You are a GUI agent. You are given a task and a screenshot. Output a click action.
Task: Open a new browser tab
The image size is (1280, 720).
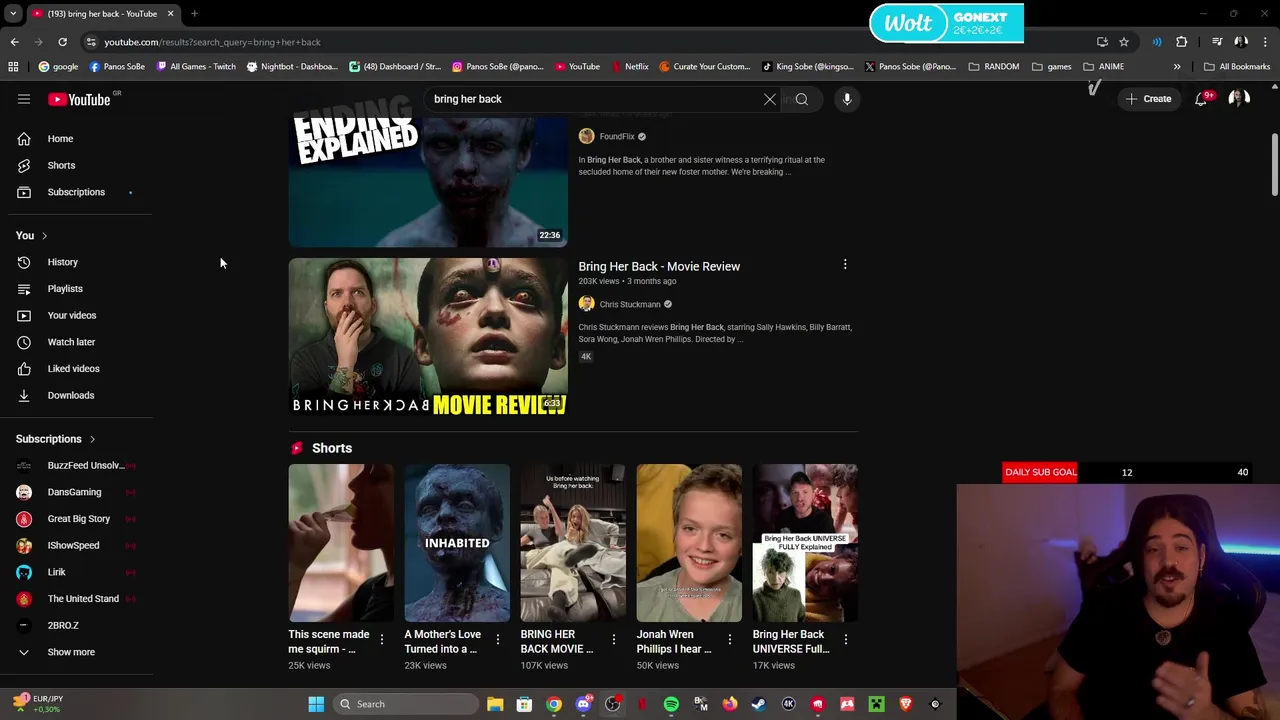(x=194, y=14)
